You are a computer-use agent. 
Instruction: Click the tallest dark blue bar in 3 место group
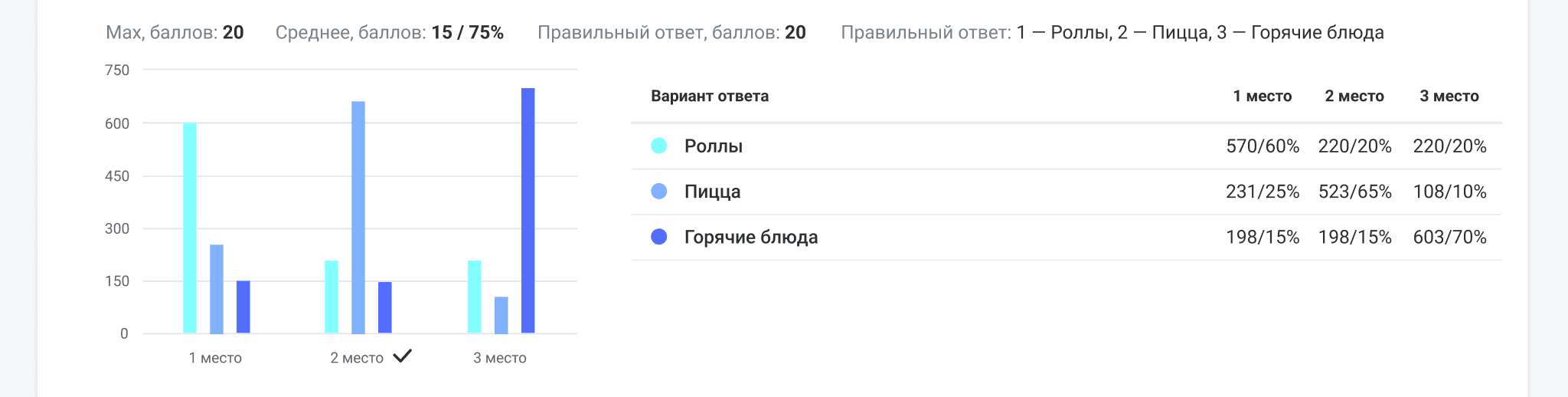[x=528, y=211]
